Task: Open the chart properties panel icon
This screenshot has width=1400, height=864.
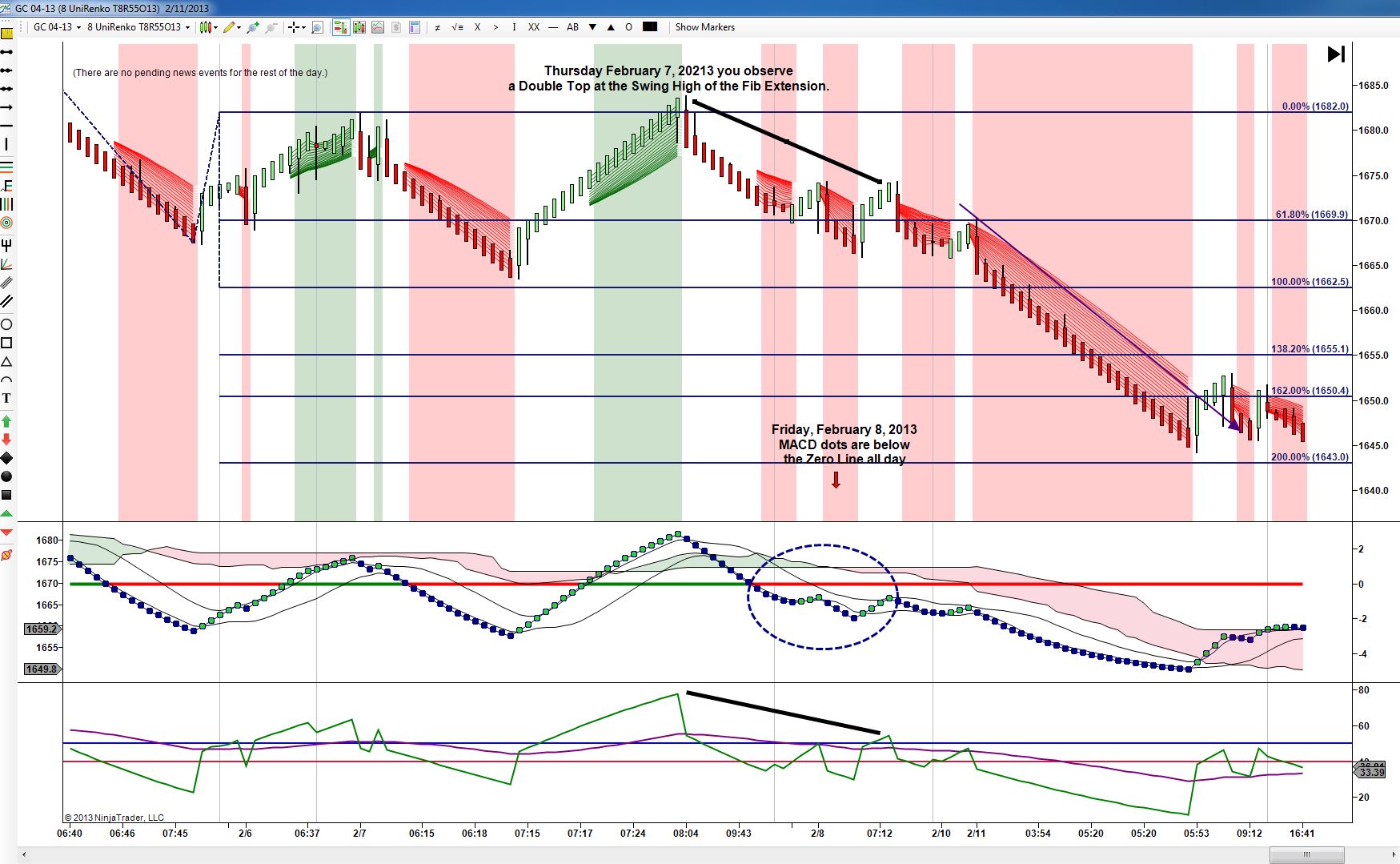Action: 415,27
